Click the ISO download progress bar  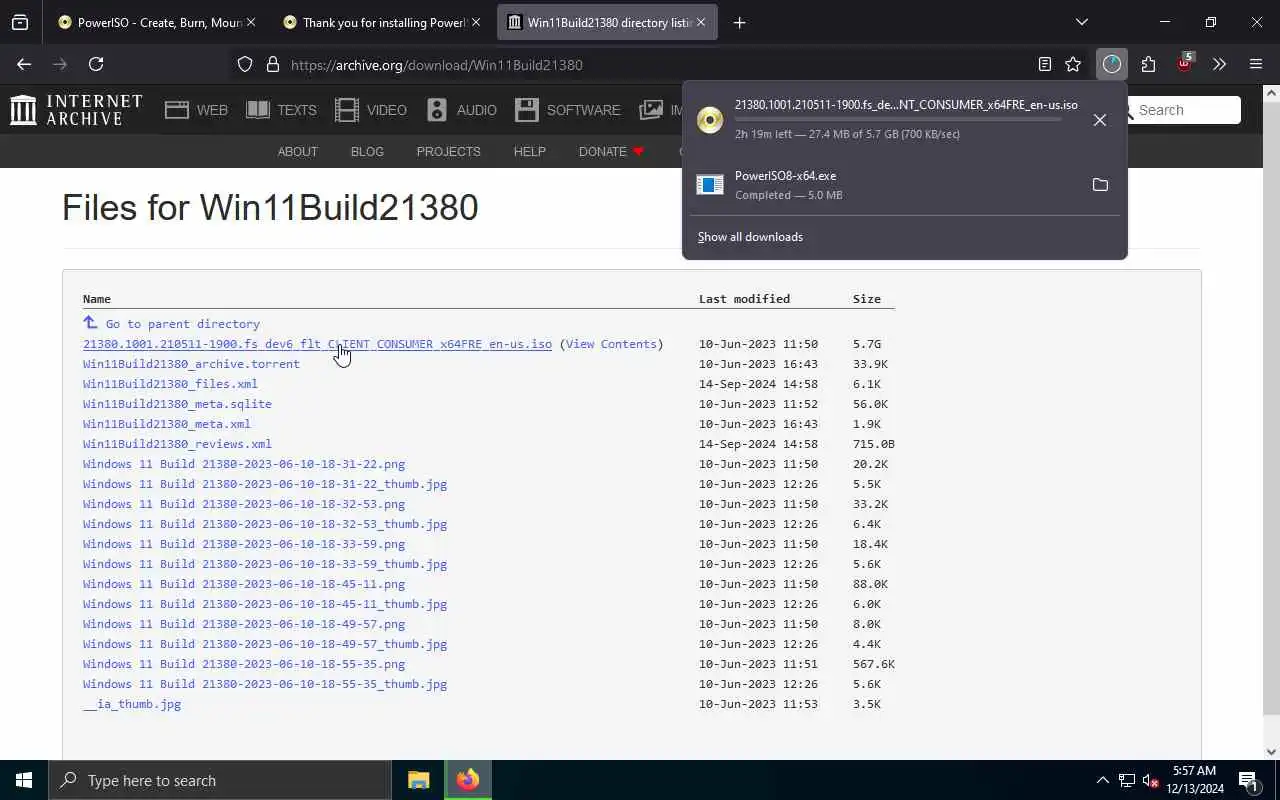[x=898, y=119]
